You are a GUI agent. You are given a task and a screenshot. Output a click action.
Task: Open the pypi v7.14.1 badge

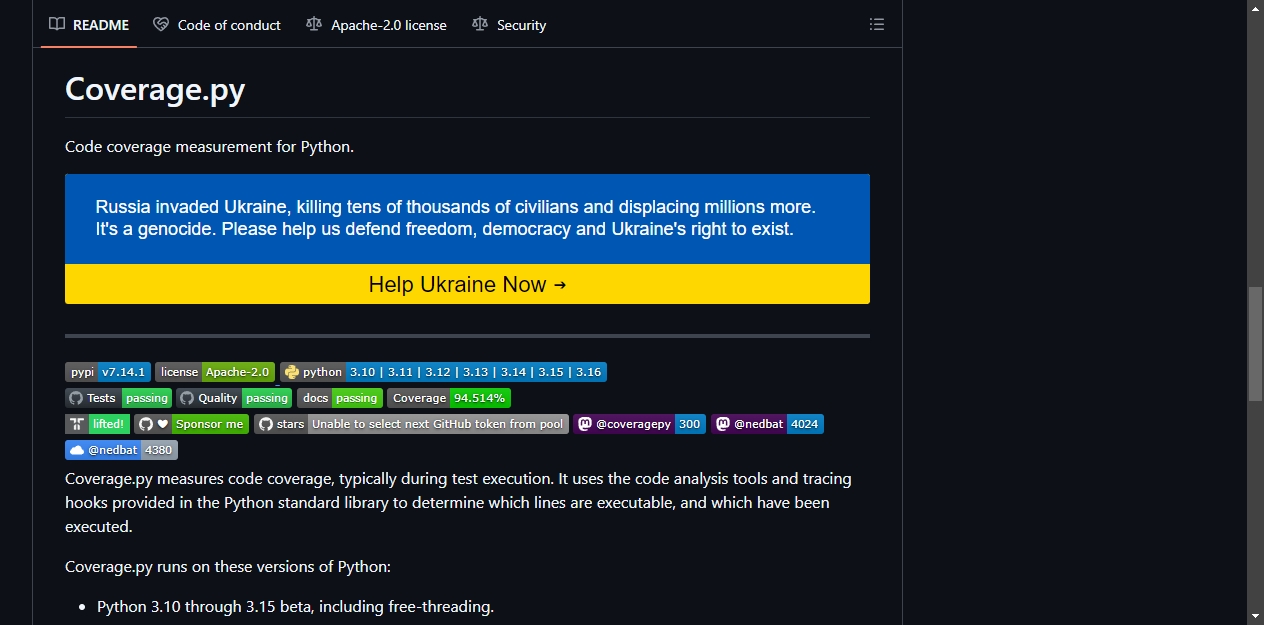point(108,372)
